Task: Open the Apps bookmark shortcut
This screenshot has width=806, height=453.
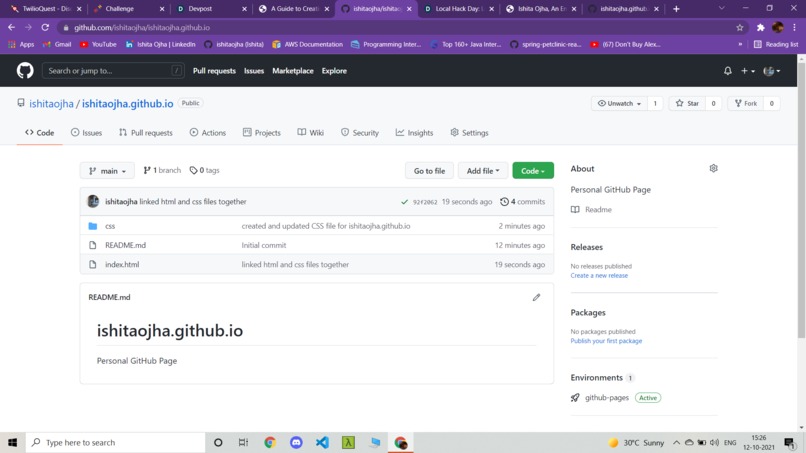Action: click(x=21, y=44)
